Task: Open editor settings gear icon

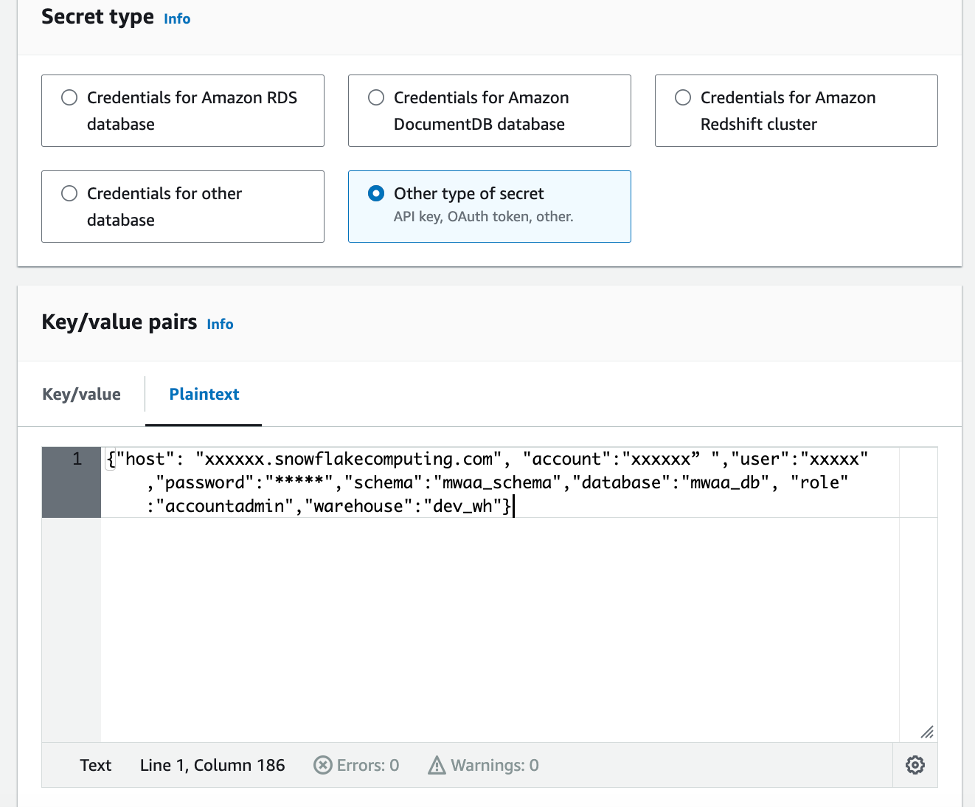Action: click(914, 765)
